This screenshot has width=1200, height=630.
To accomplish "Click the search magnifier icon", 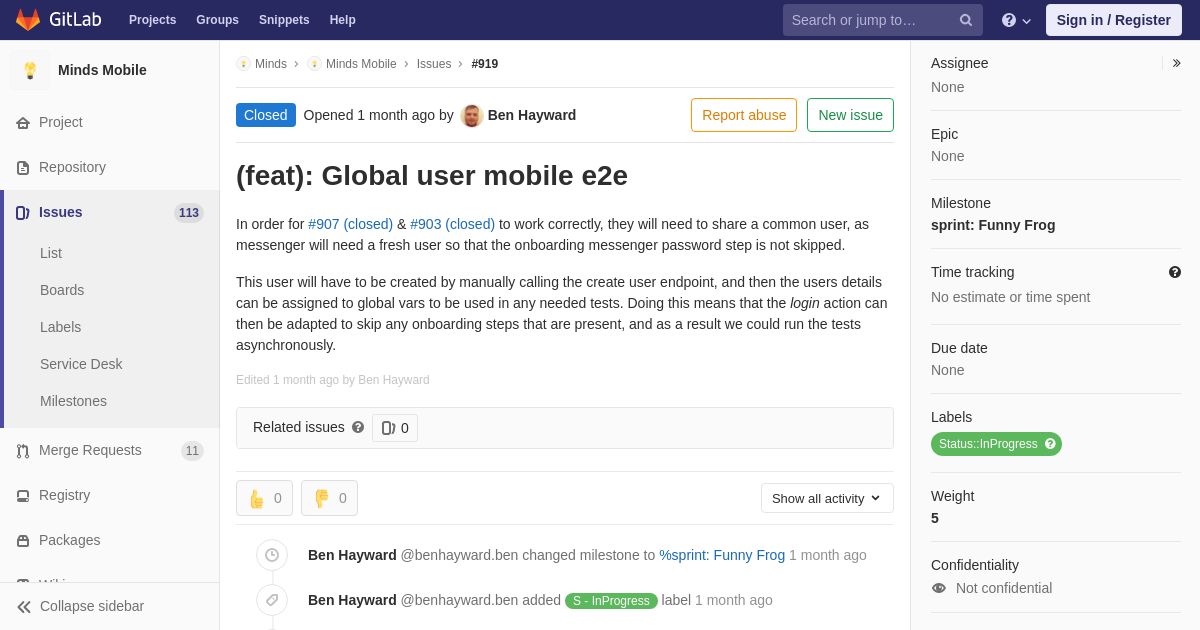I will (x=965, y=20).
